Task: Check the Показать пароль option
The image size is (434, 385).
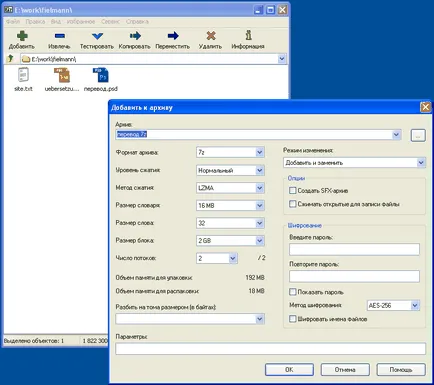Action: (x=292, y=292)
